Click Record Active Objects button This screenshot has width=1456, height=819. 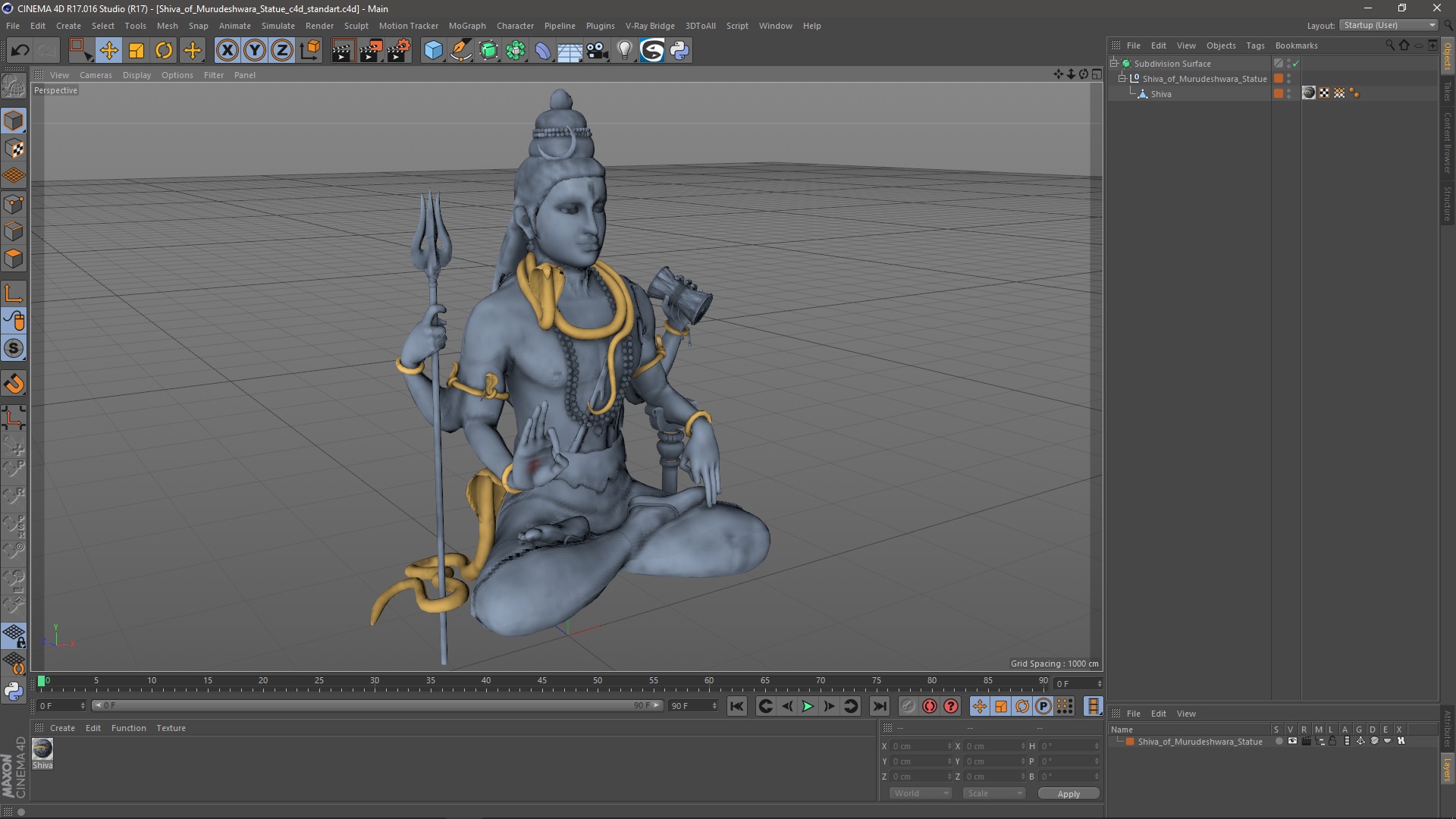pos(908,706)
